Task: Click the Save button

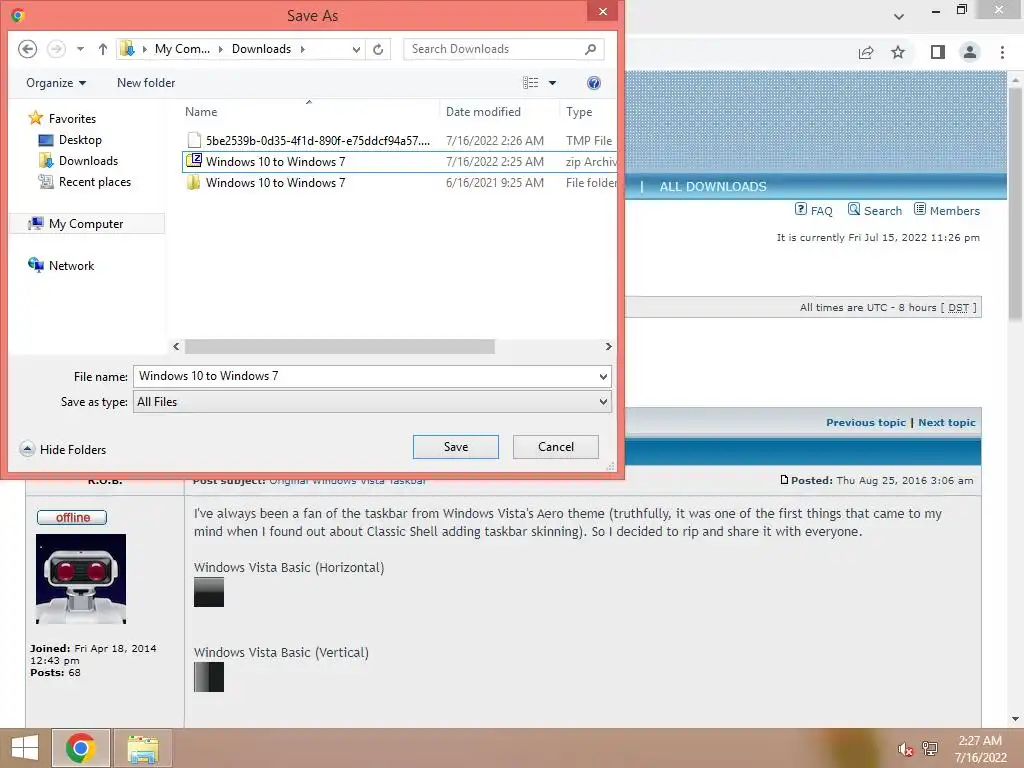Action: click(456, 447)
